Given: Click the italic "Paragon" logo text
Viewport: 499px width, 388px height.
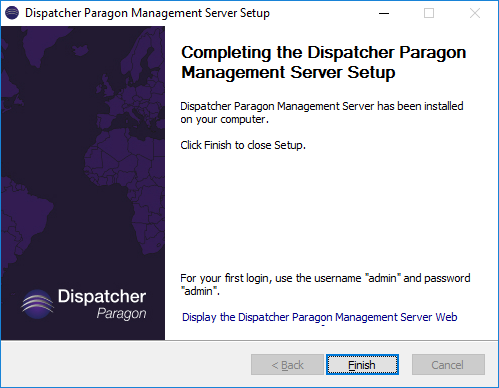Looking at the screenshot, I should (122, 314).
